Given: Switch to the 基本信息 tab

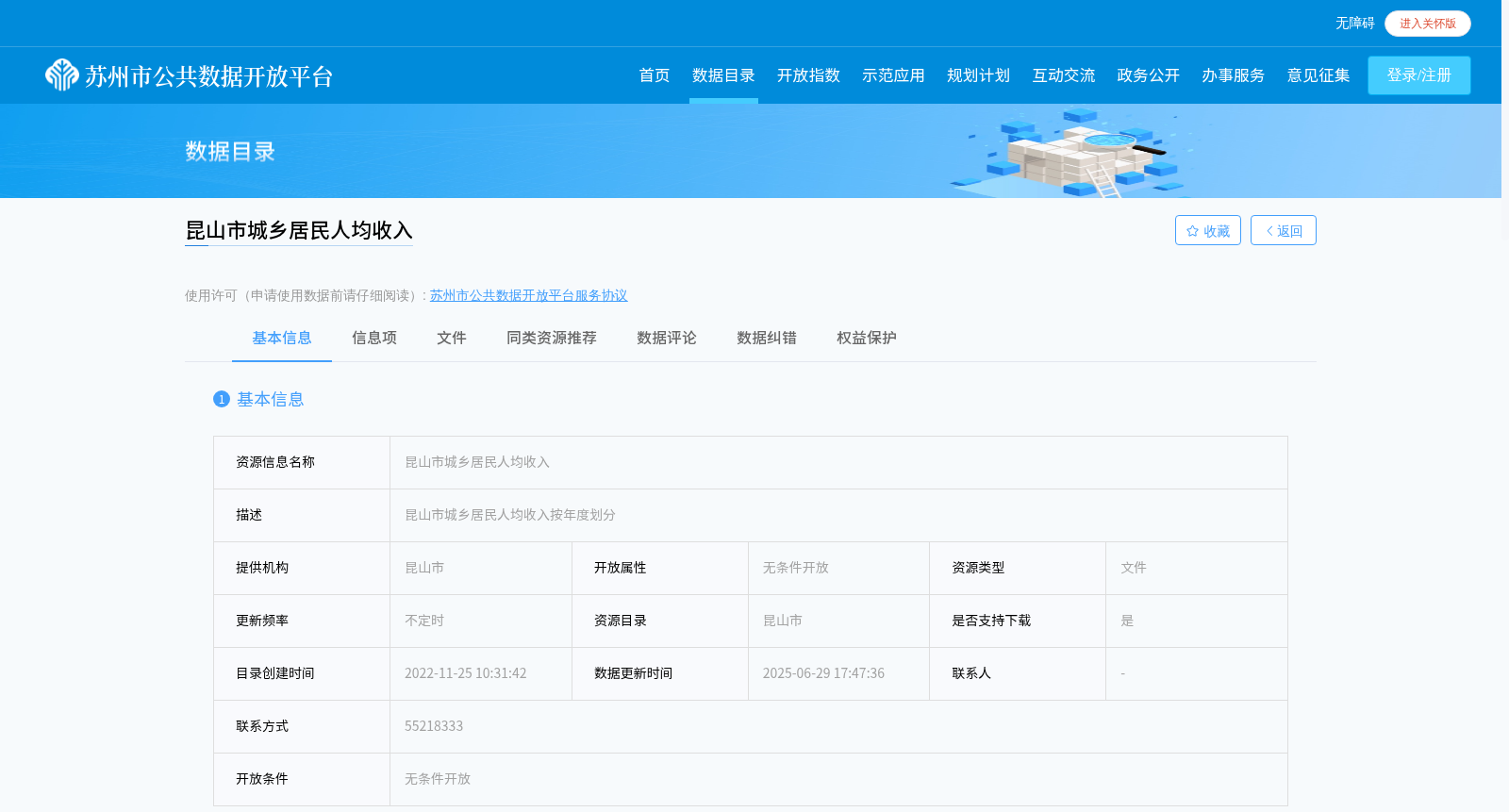Looking at the screenshot, I should (282, 338).
